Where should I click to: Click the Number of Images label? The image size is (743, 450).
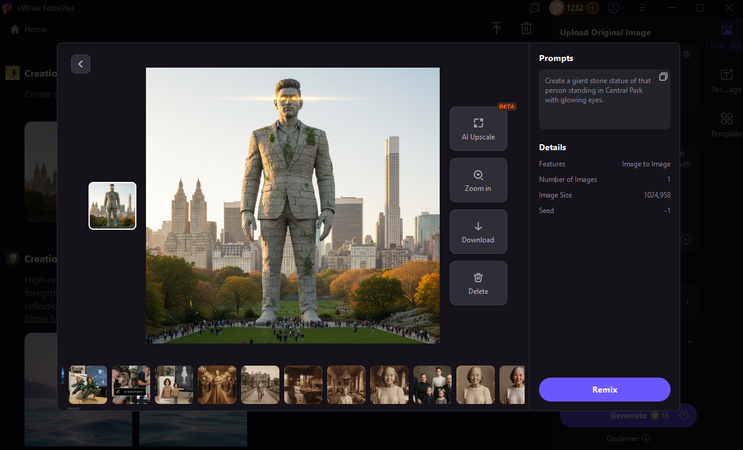[x=568, y=180]
